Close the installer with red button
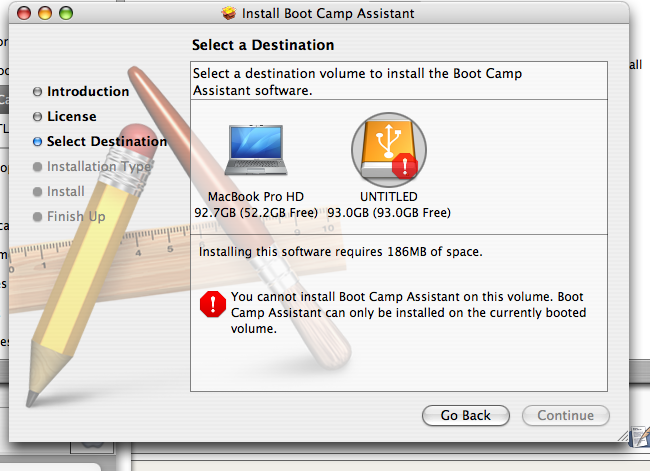Viewport: 650px width, 471px height. (x=24, y=13)
